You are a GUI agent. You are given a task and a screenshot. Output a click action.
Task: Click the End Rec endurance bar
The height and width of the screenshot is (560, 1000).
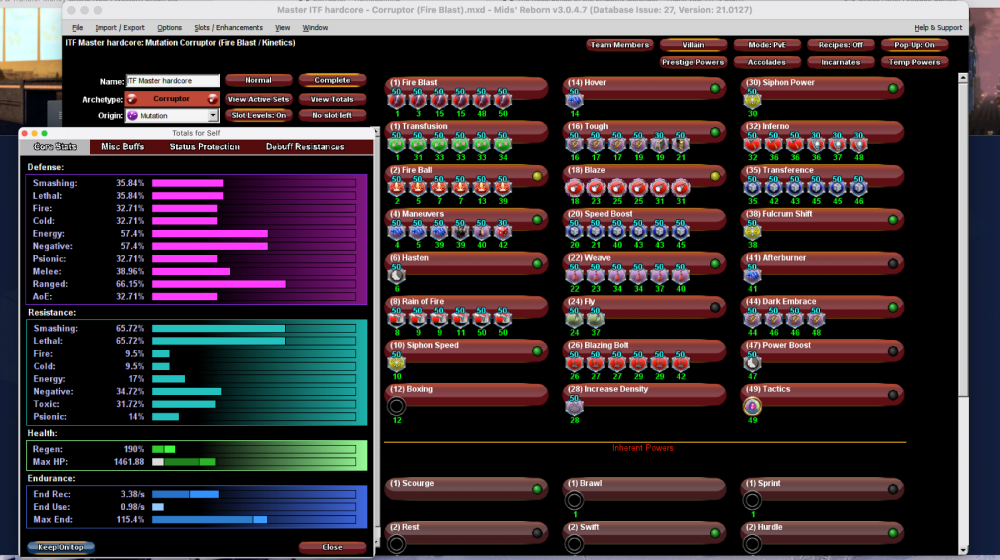click(x=254, y=494)
